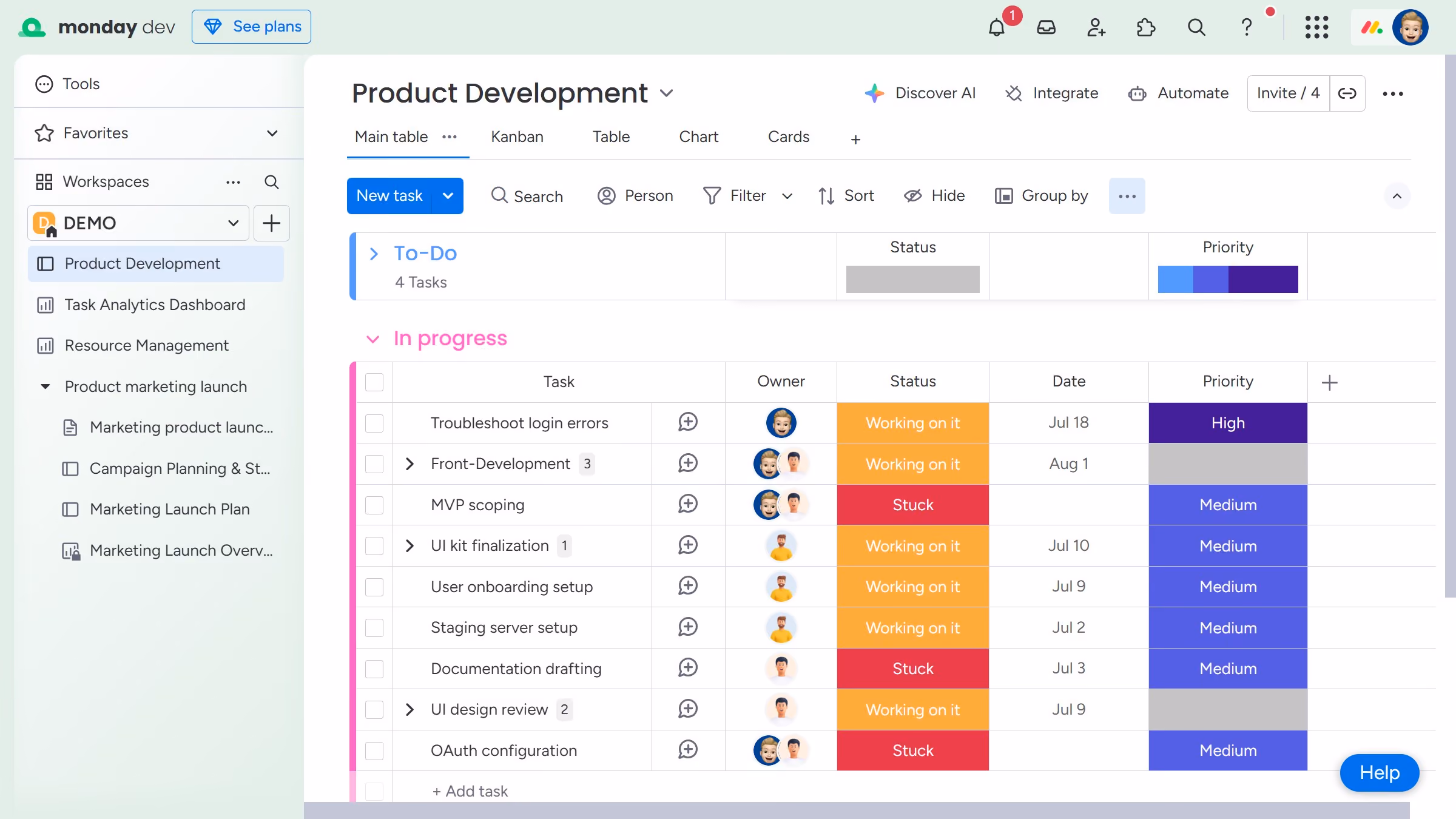Switch to the Cards view tab
Screen dimensions: 1456x819
point(788,137)
